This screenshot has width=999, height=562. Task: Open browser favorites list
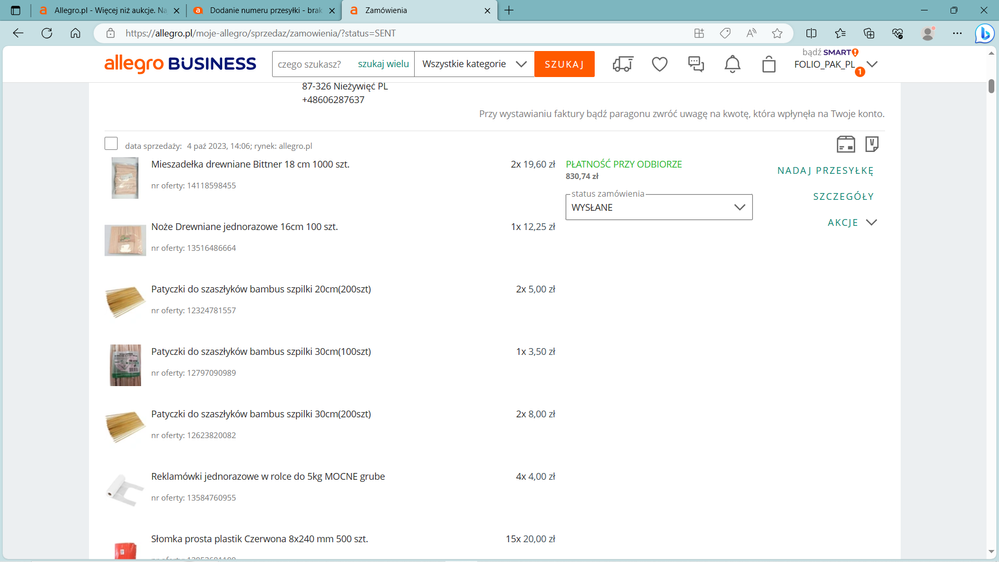click(840, 33)
